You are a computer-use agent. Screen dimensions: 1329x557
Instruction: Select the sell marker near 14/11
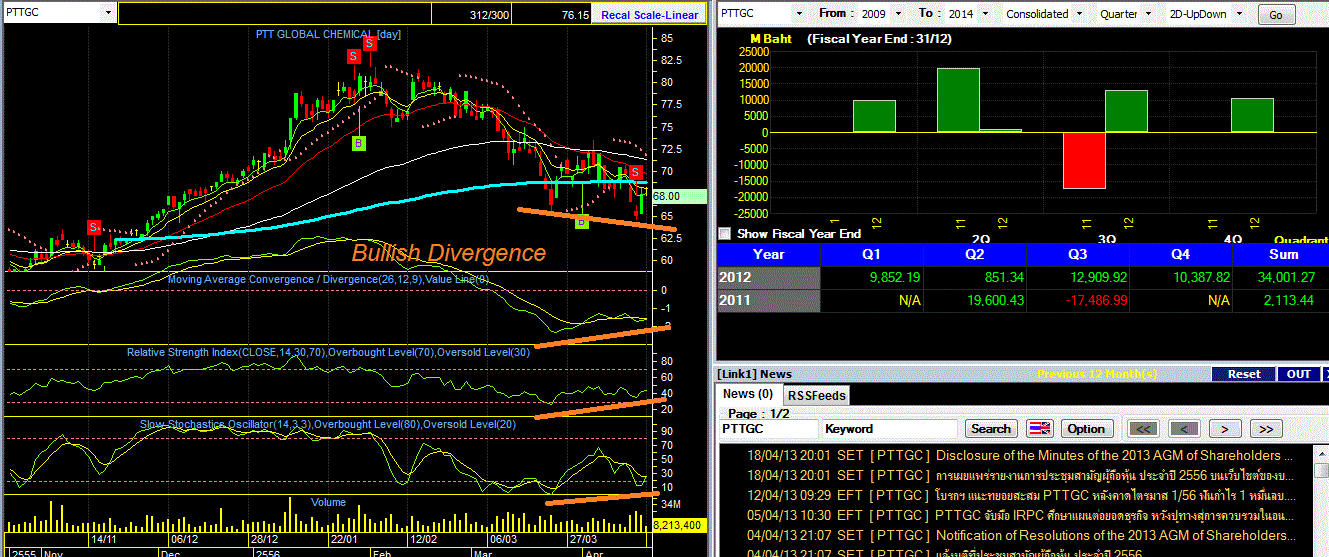[94, 227]
